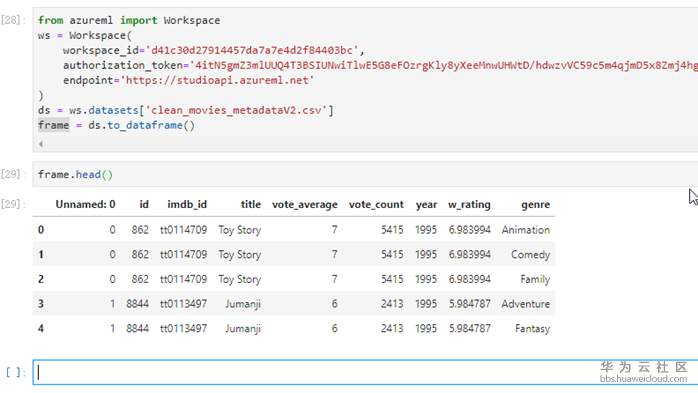Click the 'Jumanji' title in row 4

[x=243, y=328]
